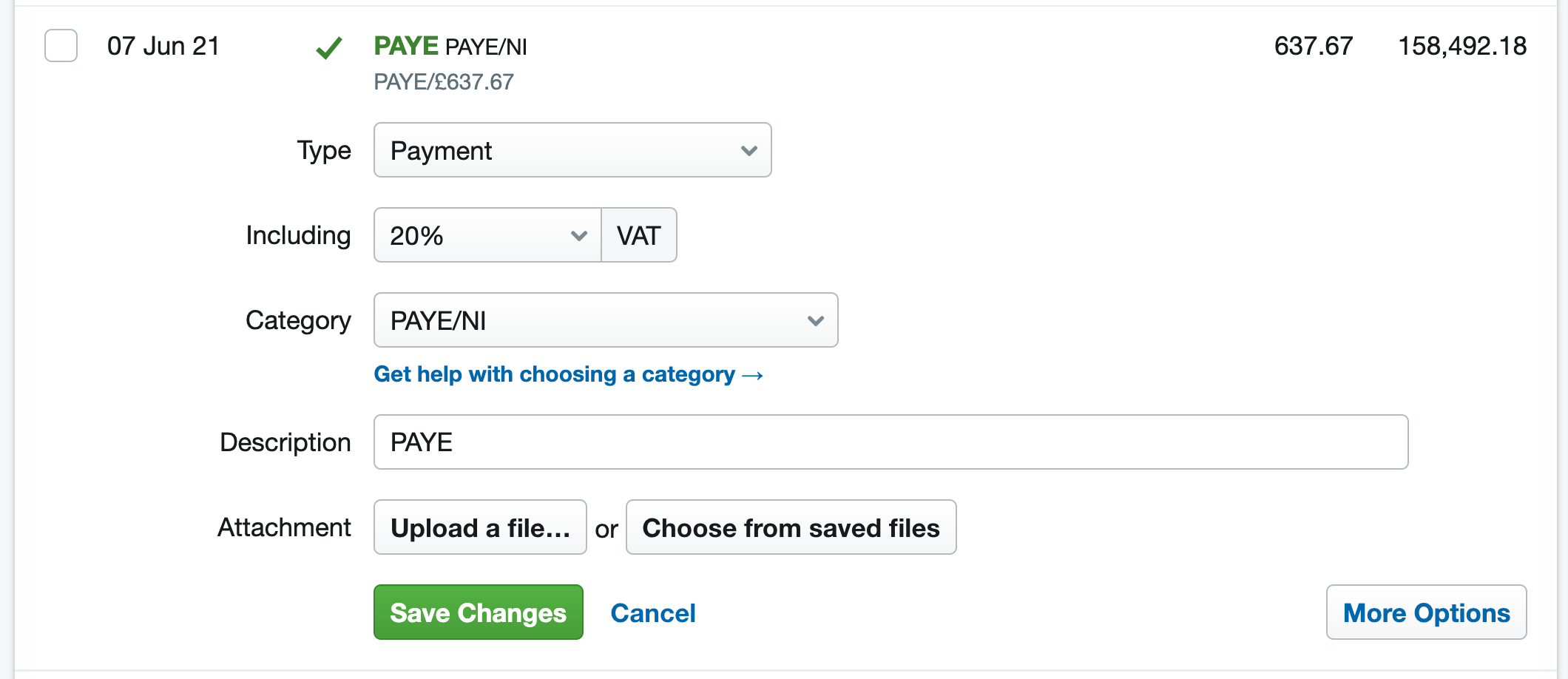
Task: Select the date 07 Jun 21
Action: click(164, 45)
